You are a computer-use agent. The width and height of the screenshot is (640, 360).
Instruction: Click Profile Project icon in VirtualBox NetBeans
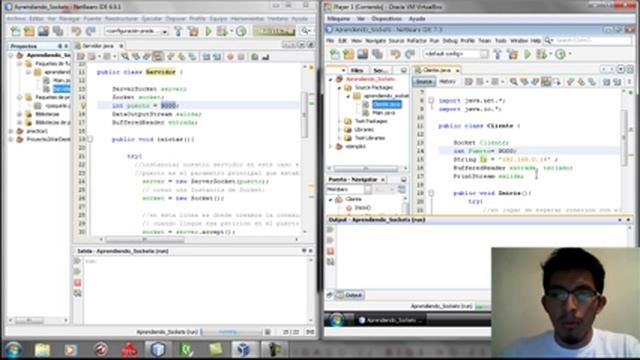(560, 54)
